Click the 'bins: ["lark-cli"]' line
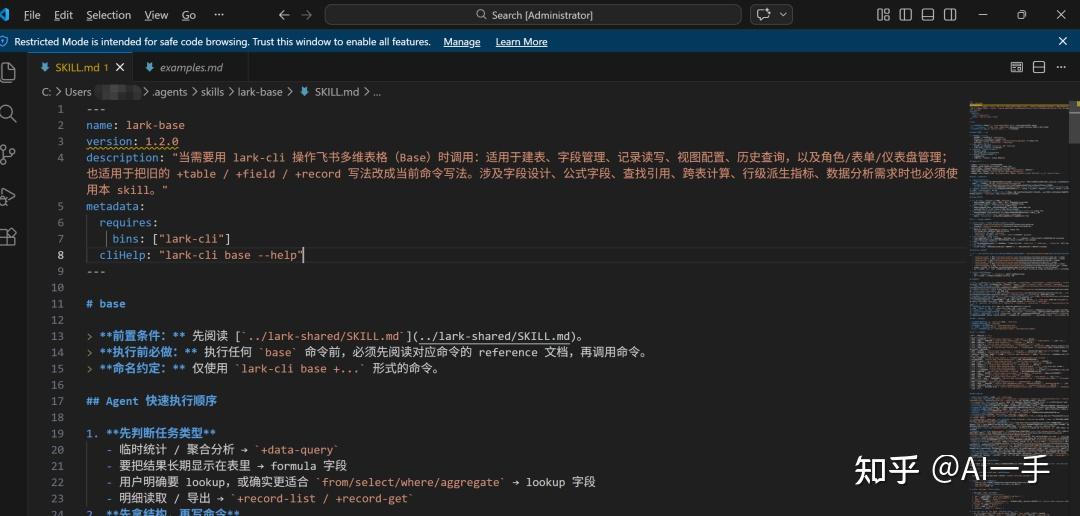 [x=171, y=239]
